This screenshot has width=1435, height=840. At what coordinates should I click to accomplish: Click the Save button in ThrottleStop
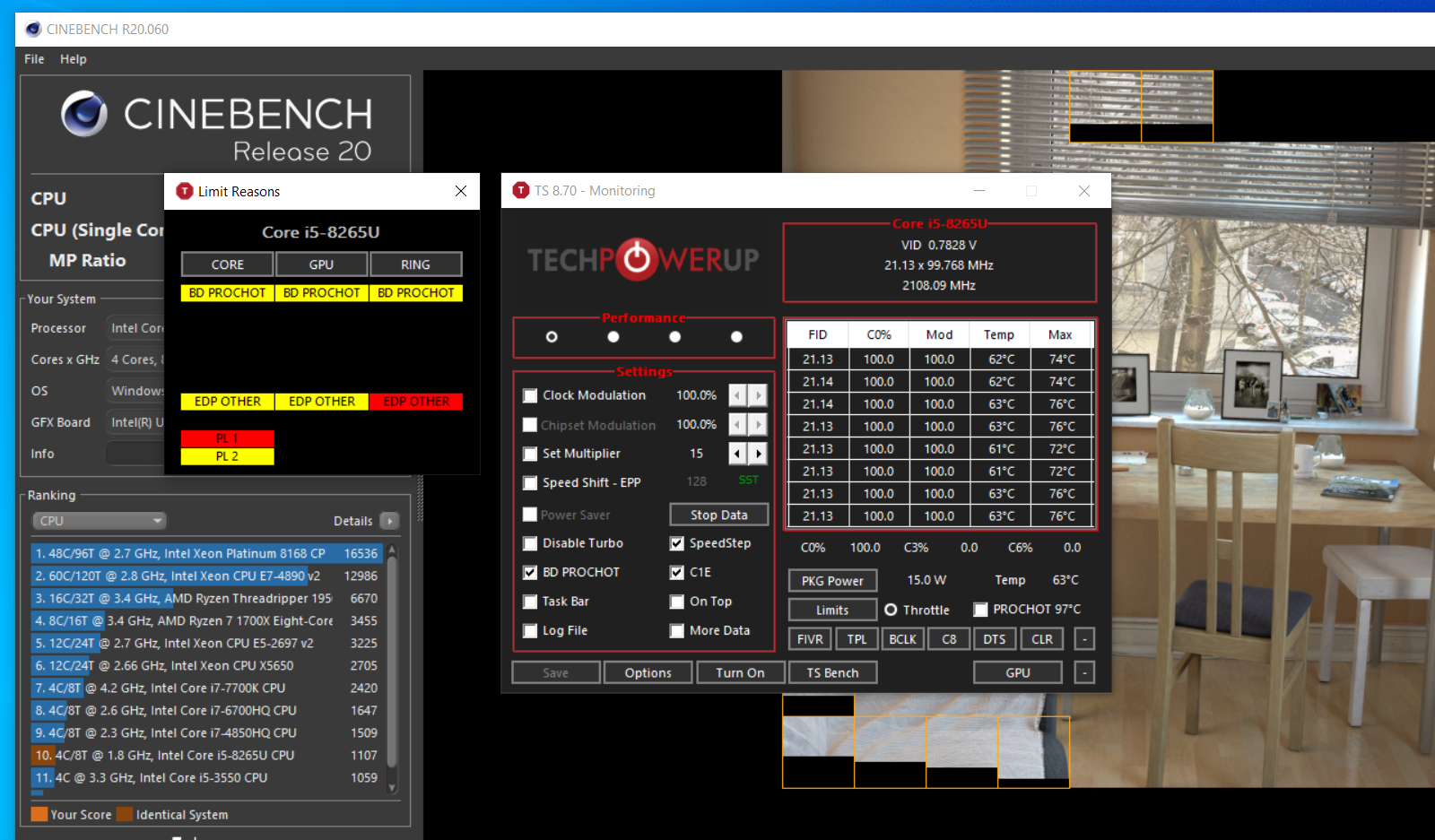[x=556, y=672]
